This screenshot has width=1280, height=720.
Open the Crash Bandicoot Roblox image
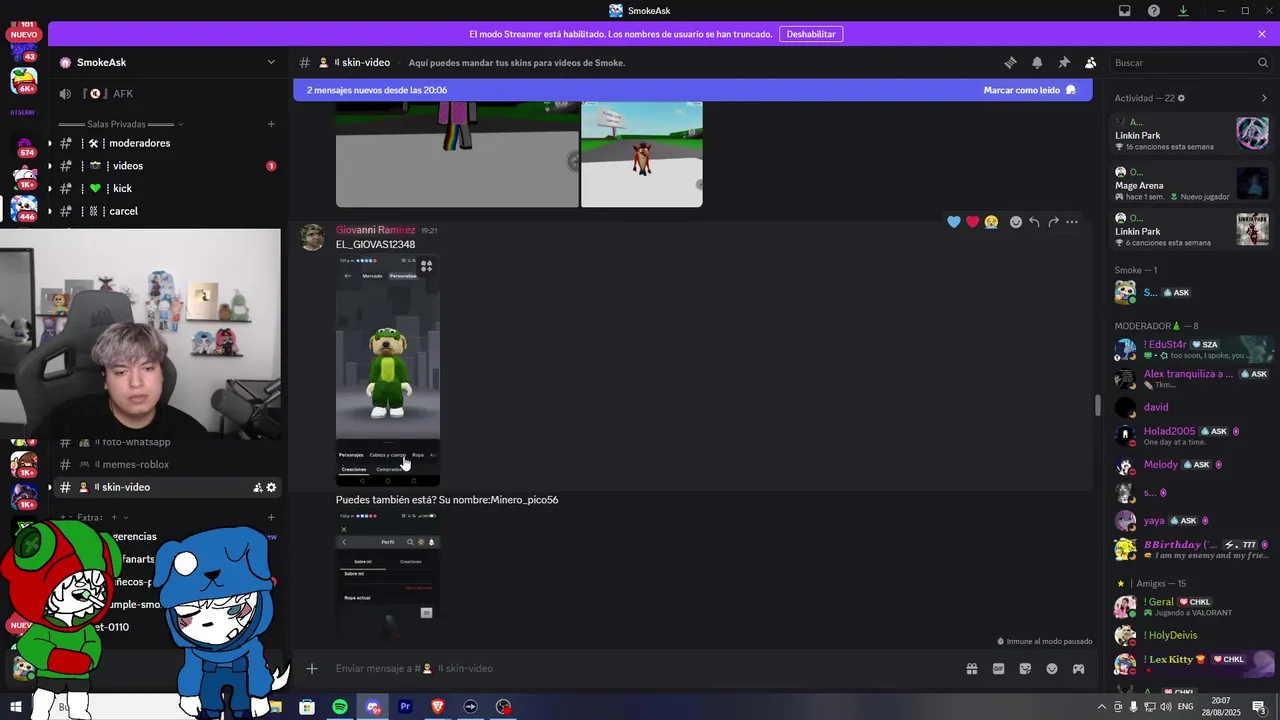tap(642, 154)
